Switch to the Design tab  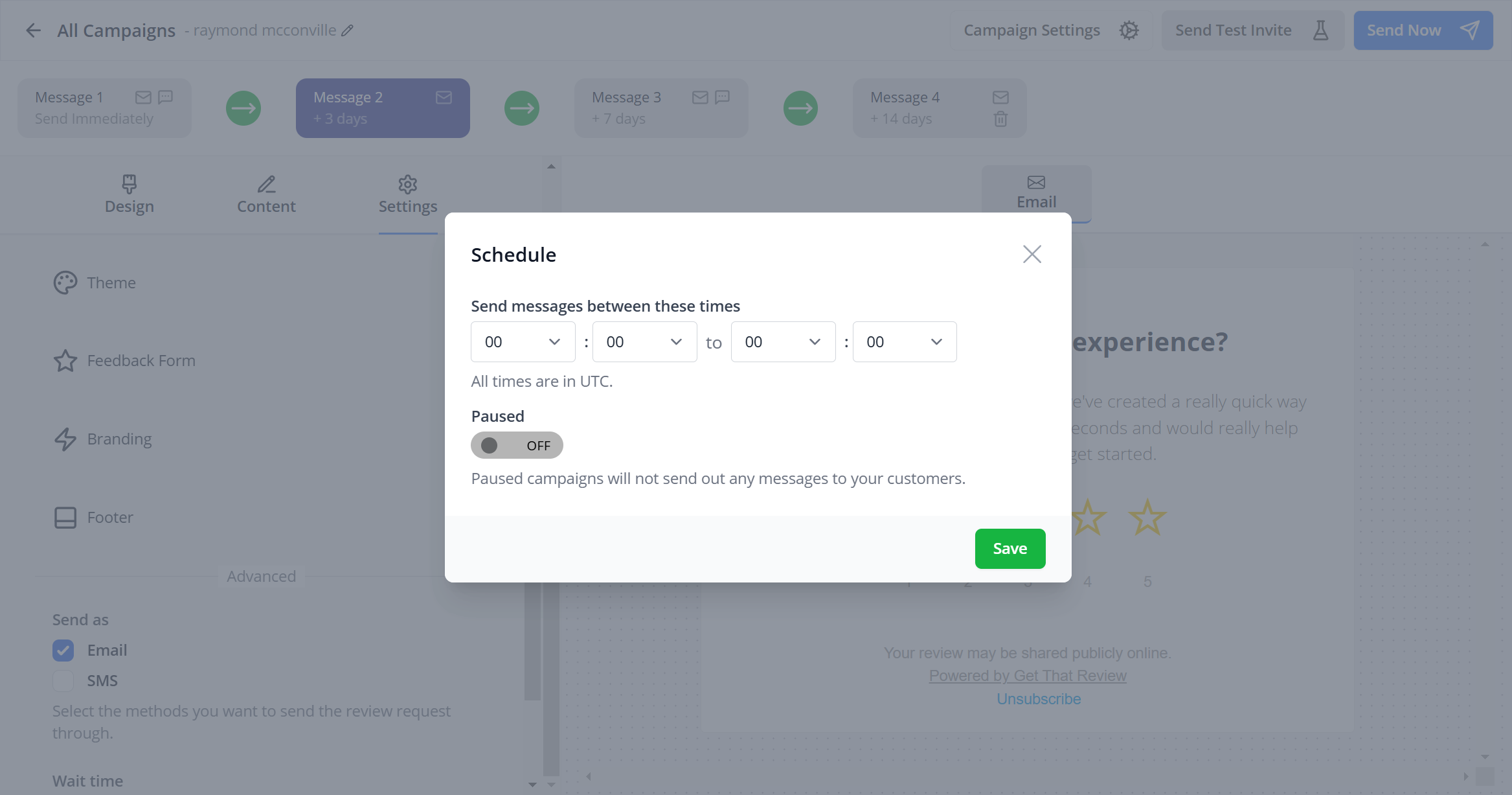[x=130, y=194]
